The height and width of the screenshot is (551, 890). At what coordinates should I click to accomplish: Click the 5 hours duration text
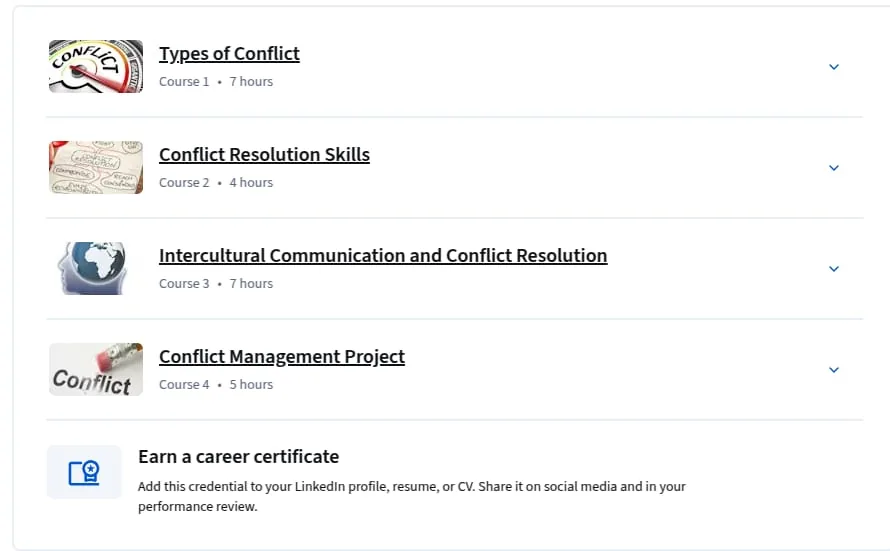click(251, 385)
